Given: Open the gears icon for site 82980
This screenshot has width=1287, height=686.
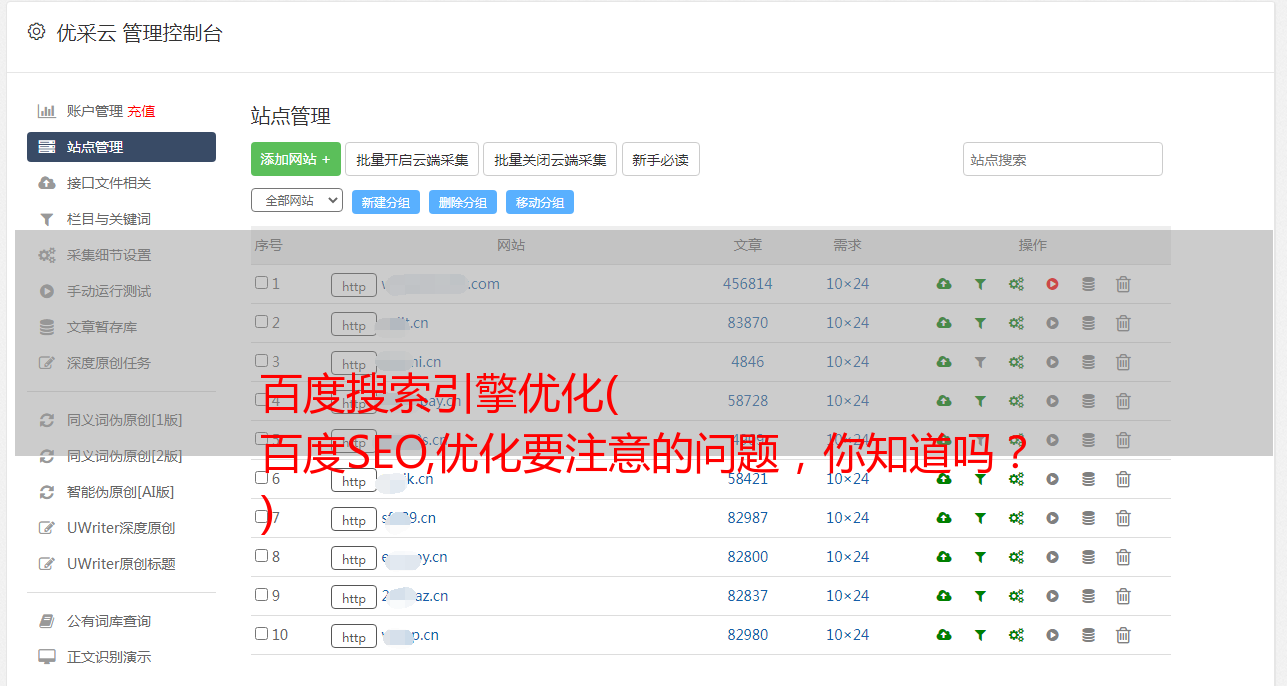Looking at the screenshot, I should point(1016,635).
